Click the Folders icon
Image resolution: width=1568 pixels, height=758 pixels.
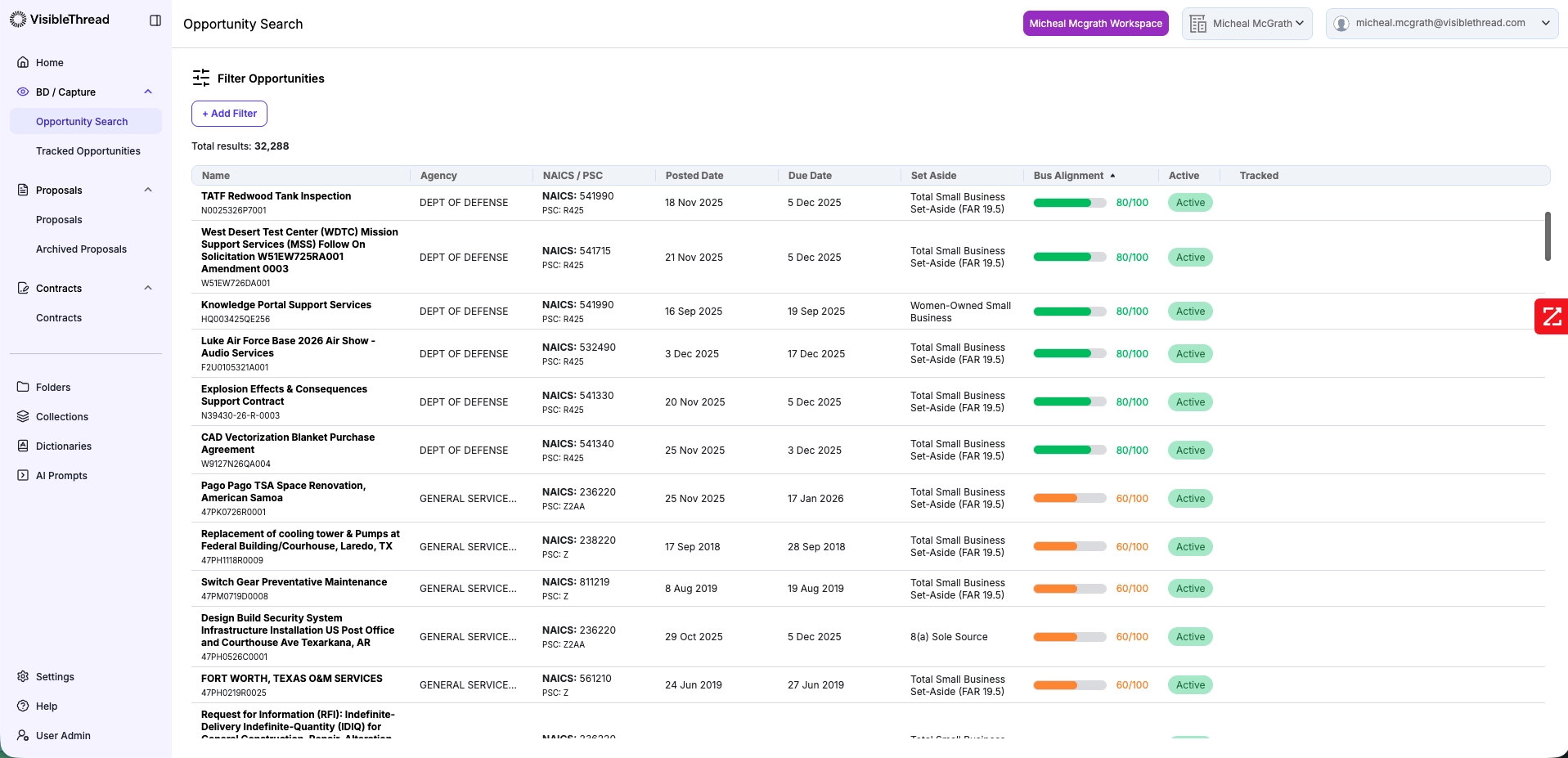[x=23, y=387]
